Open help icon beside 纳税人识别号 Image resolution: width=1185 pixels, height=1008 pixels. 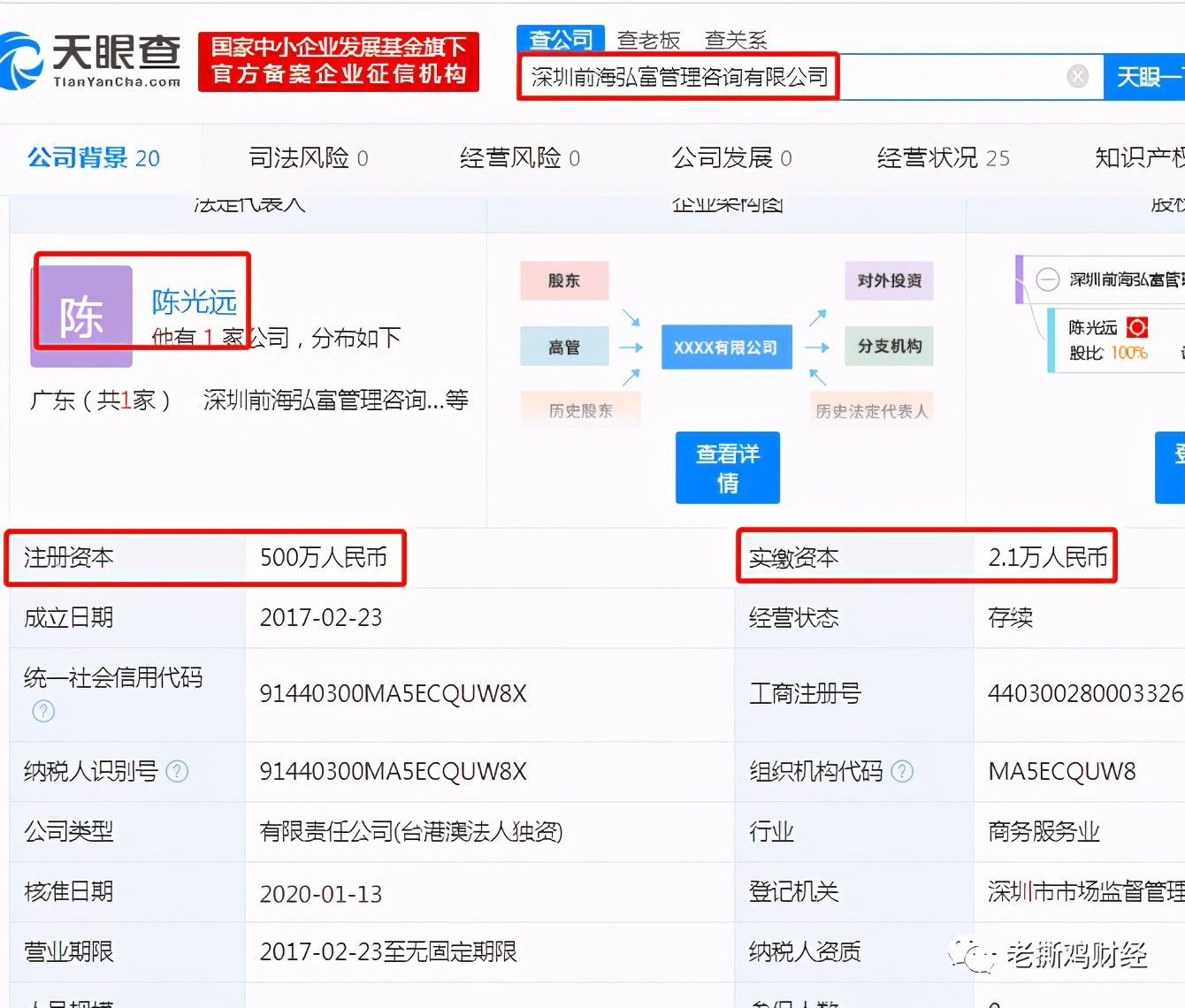click(177, 771)
